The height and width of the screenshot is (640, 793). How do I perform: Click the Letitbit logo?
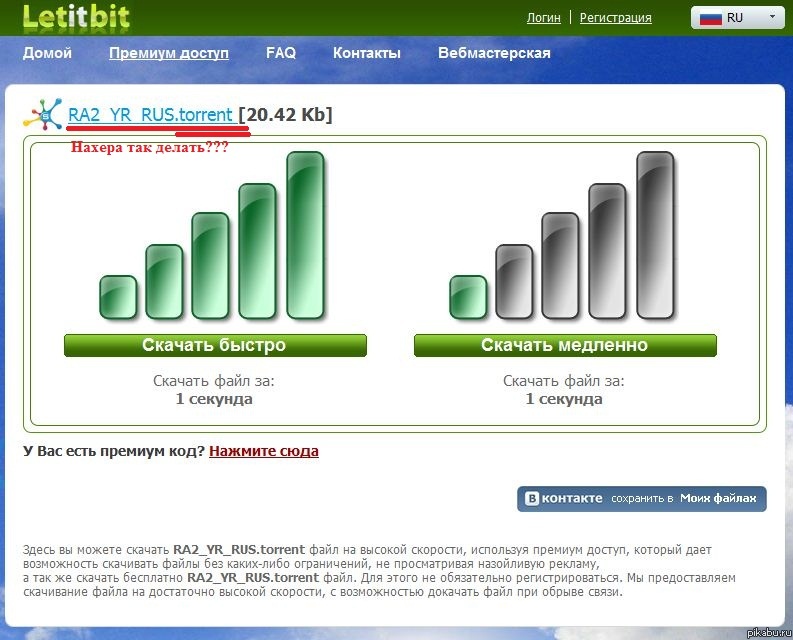pos(78,17)
